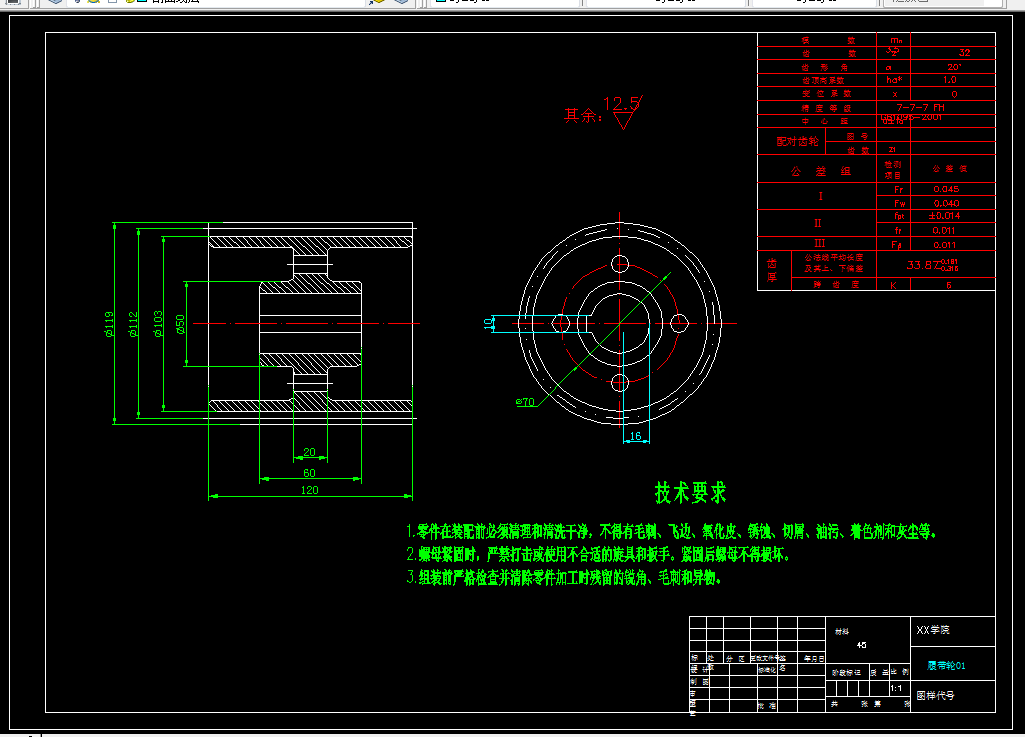Select the 履带轮01 part name
The width and height of the screenshot is (1025, 737).
click(946, 666)
